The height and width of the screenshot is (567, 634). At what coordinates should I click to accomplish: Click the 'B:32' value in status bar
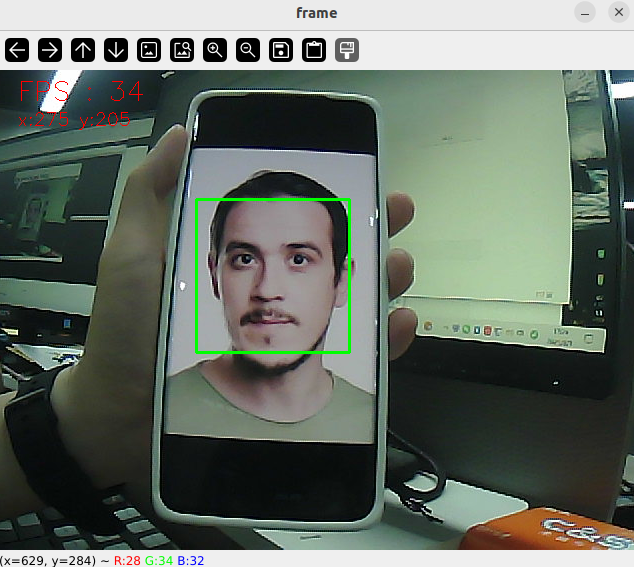pyautogui.click(x=190, y=561)
